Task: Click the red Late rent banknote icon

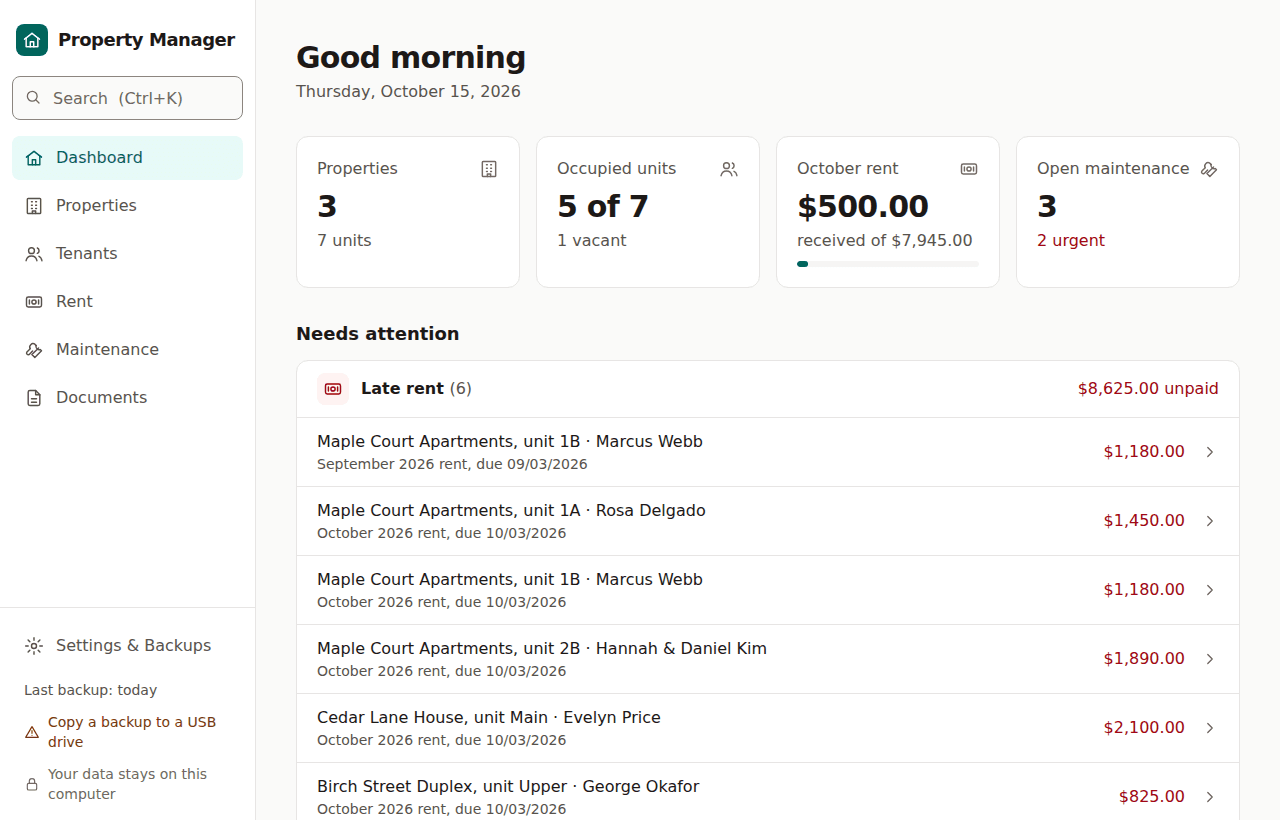Action: click(333, 389)
